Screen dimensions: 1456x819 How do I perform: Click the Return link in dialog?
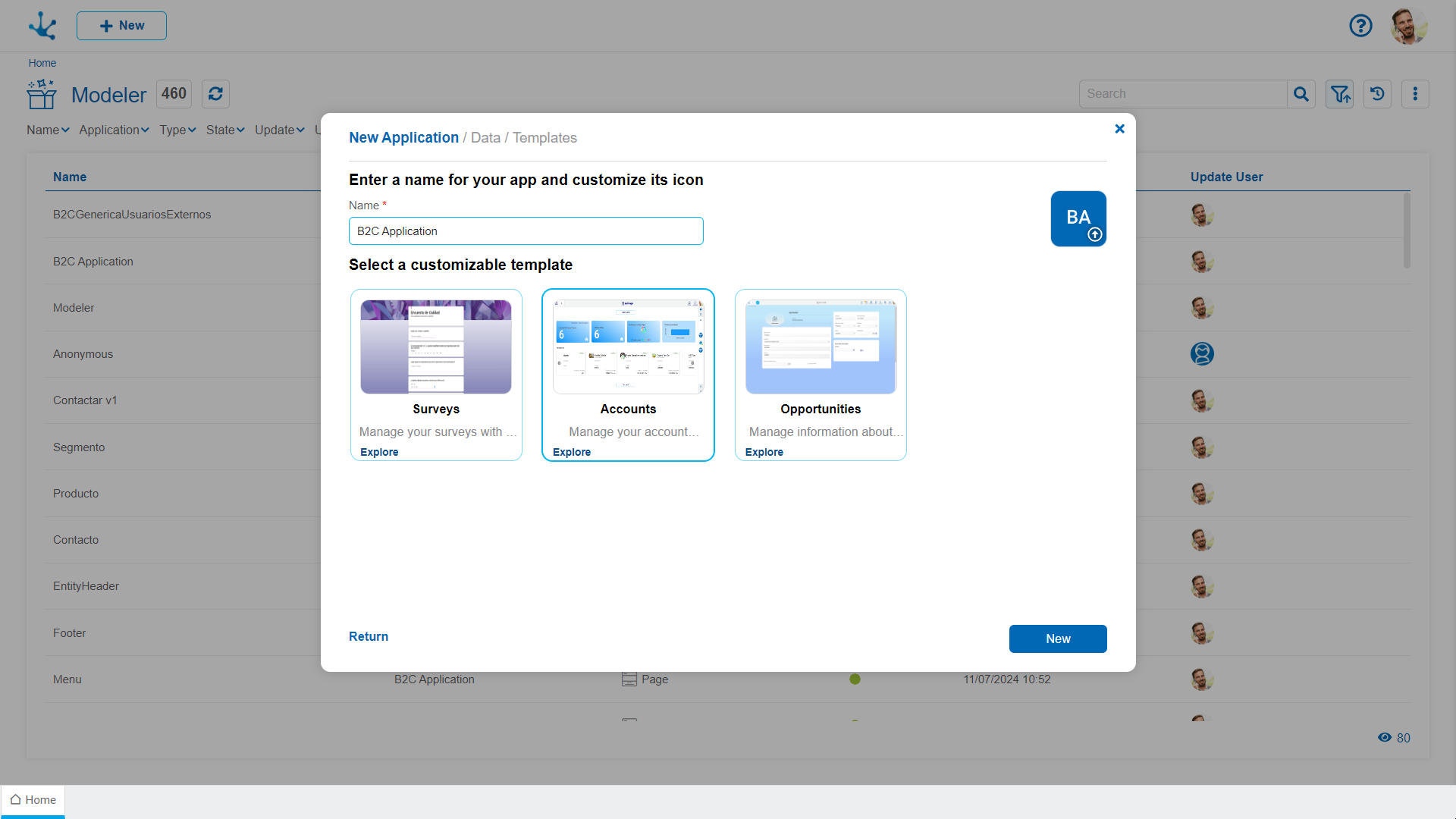pos(369,637)
